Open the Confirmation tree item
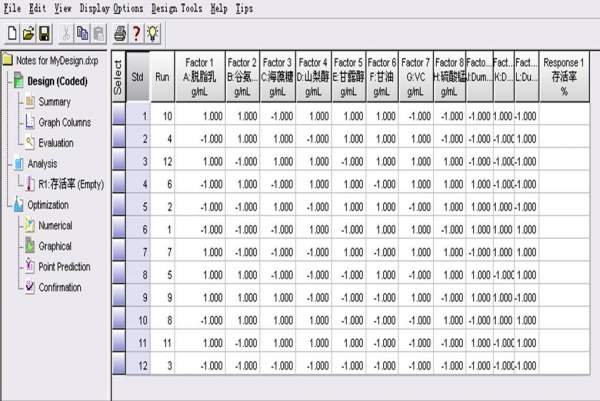The image size is (600, 401). coord(60,287)
